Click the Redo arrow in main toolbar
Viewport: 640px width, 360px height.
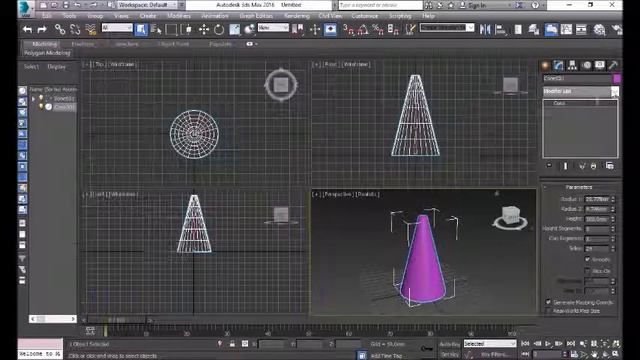point(42,29)
